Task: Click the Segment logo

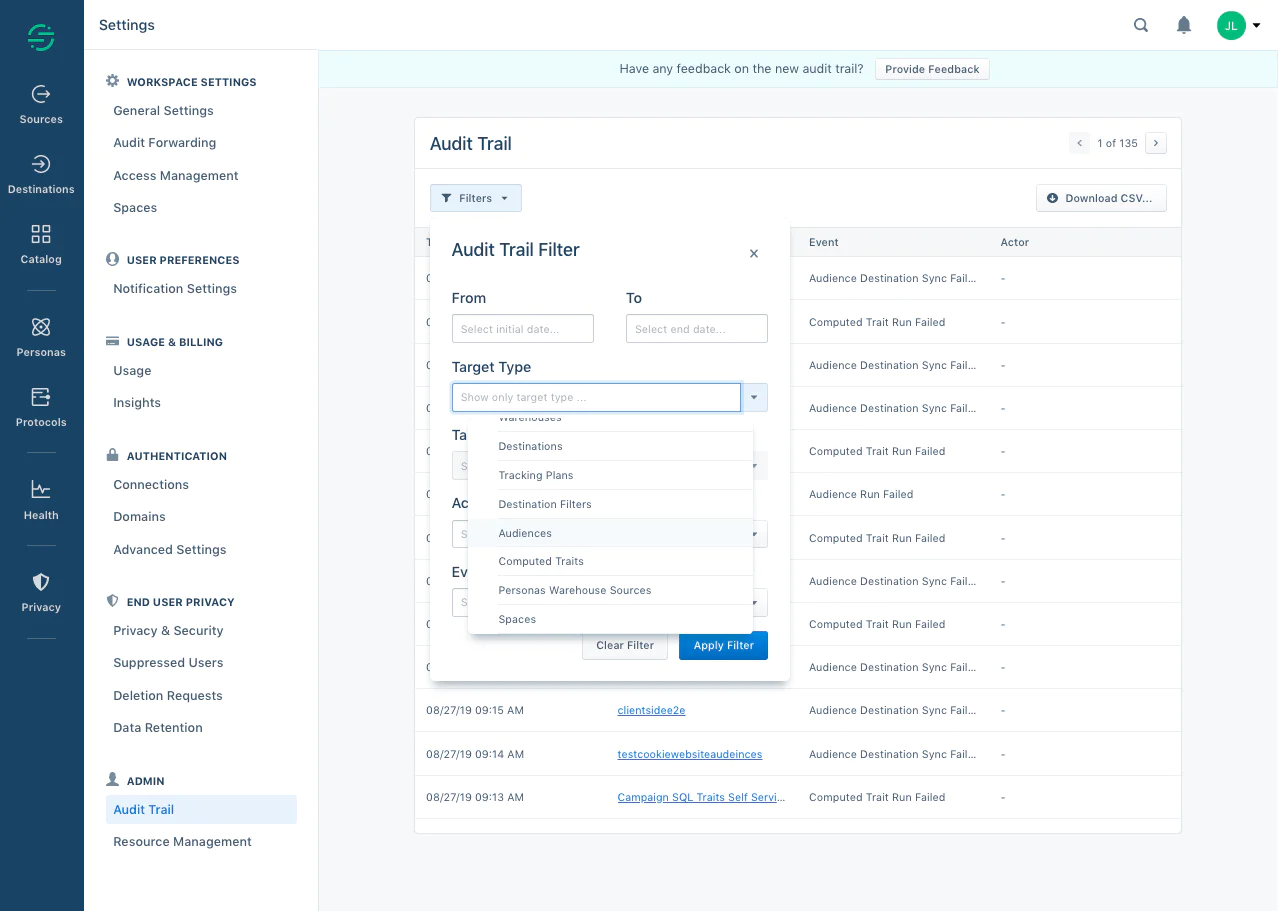Action: click(40, 36)
